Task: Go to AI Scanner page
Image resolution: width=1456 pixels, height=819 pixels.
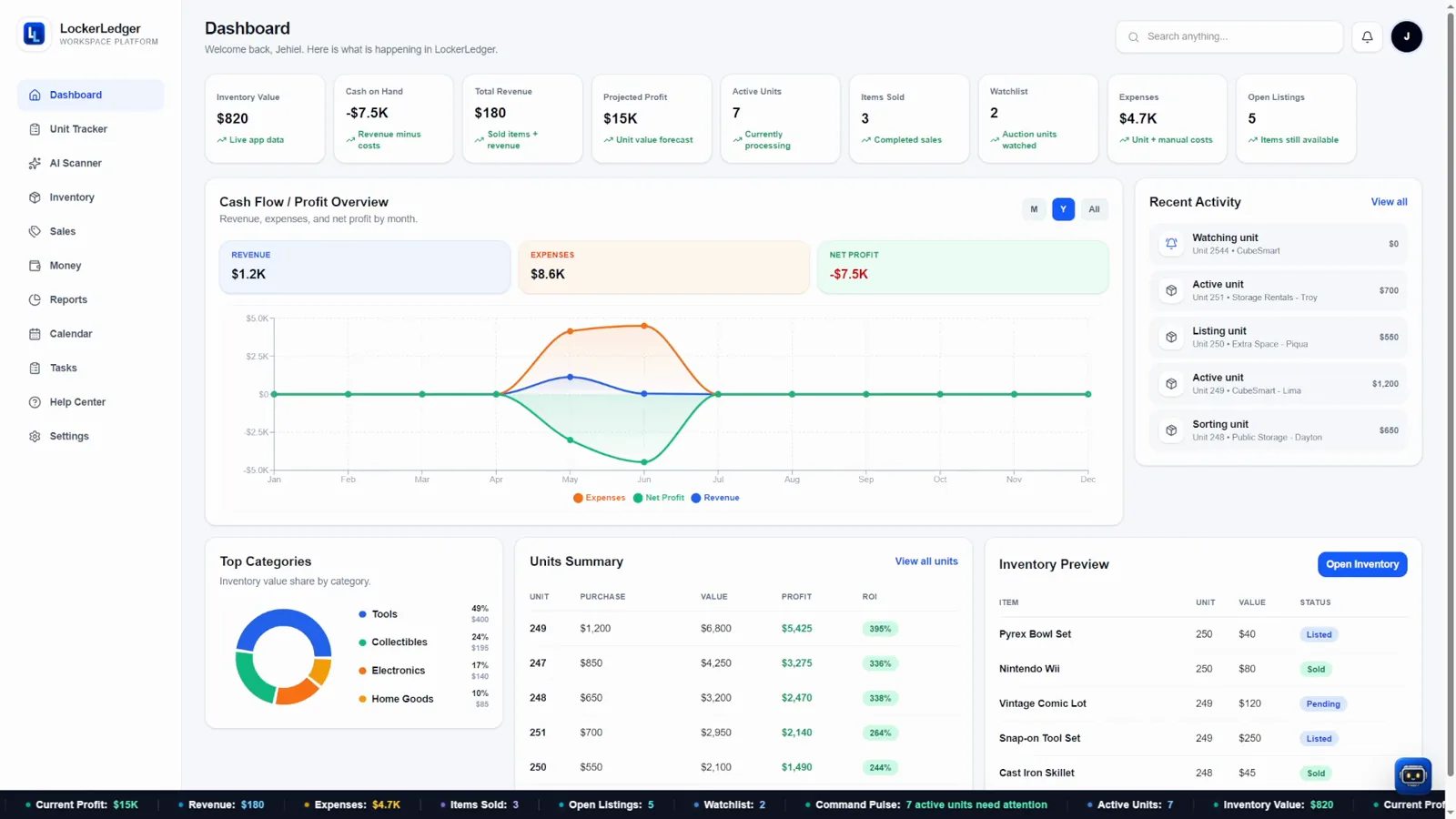Action: [90, 163]
